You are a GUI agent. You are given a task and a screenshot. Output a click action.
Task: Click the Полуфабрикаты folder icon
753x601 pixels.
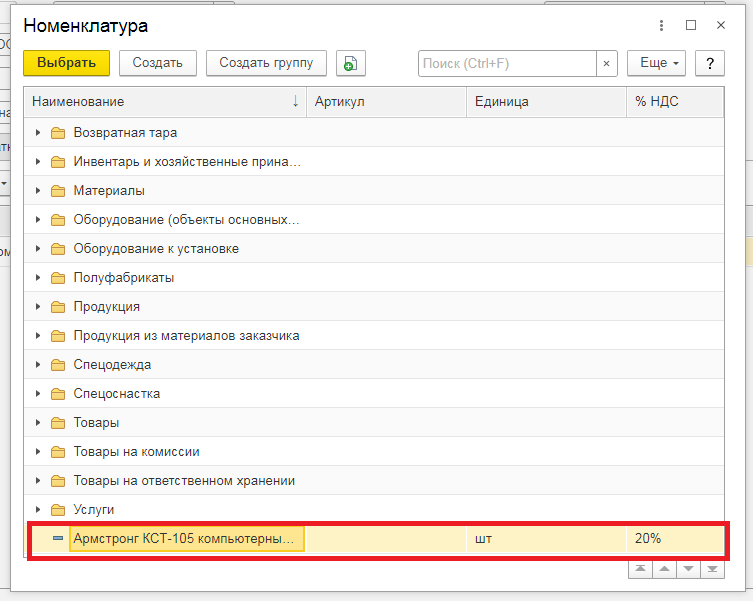click(58, 278)
